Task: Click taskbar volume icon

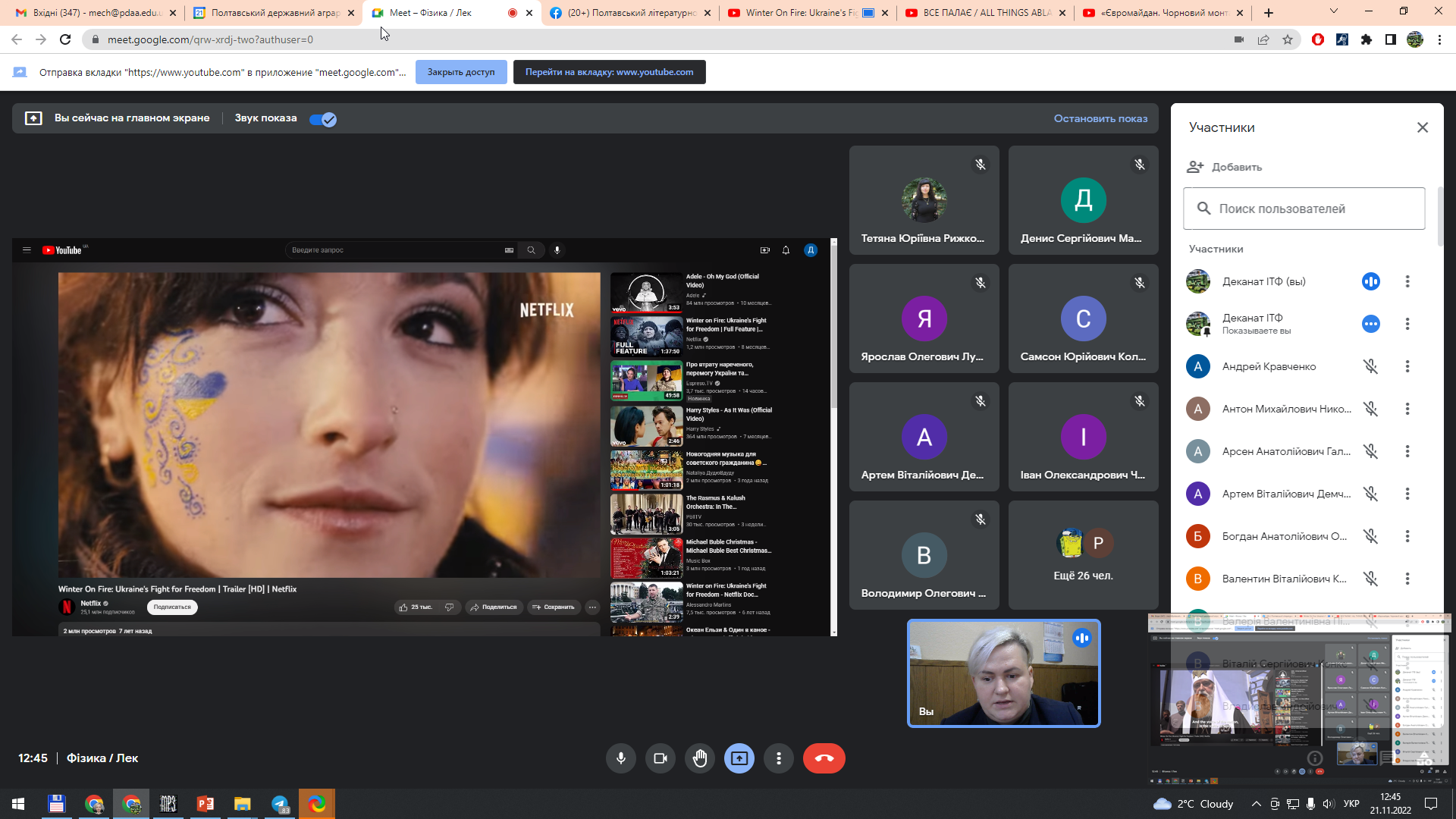Action: (1328, 804)
